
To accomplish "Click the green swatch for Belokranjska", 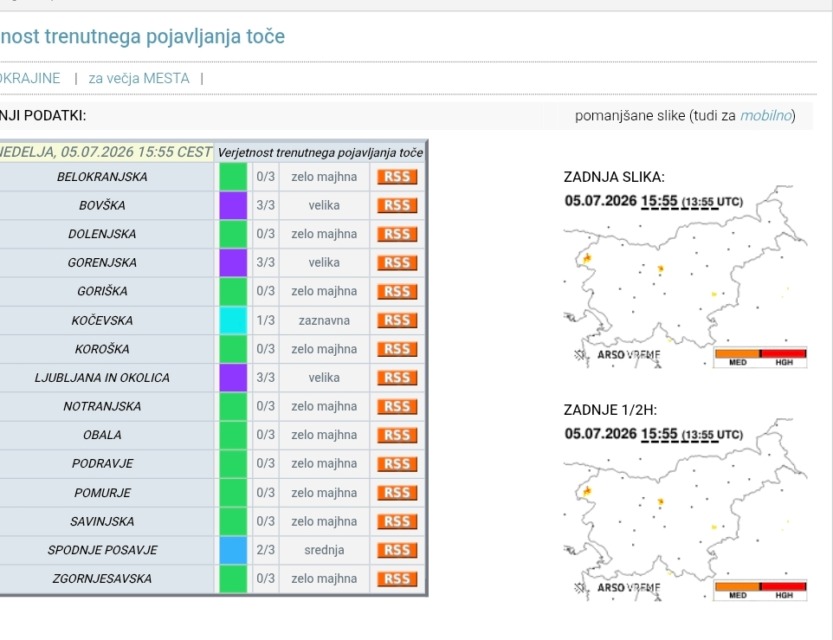I will point(233,177).
